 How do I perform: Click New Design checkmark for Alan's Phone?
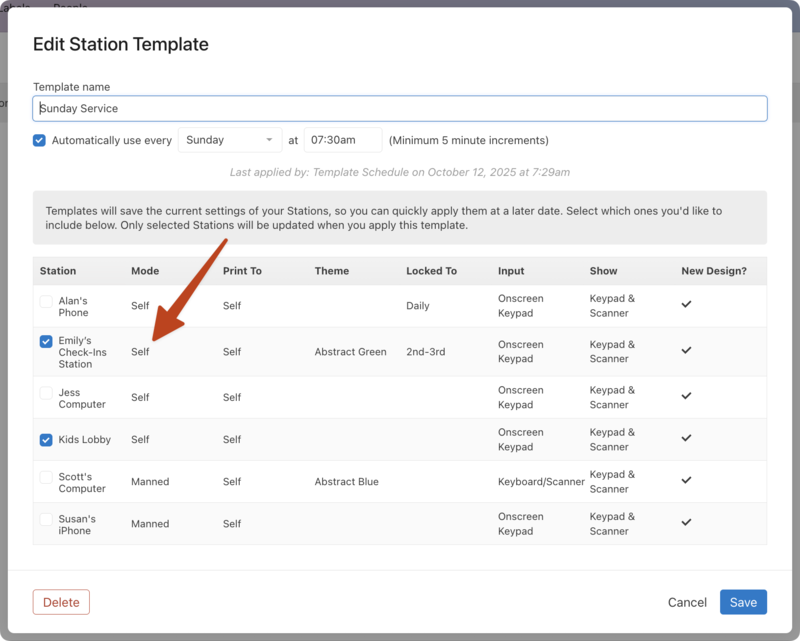click(686, 304)
